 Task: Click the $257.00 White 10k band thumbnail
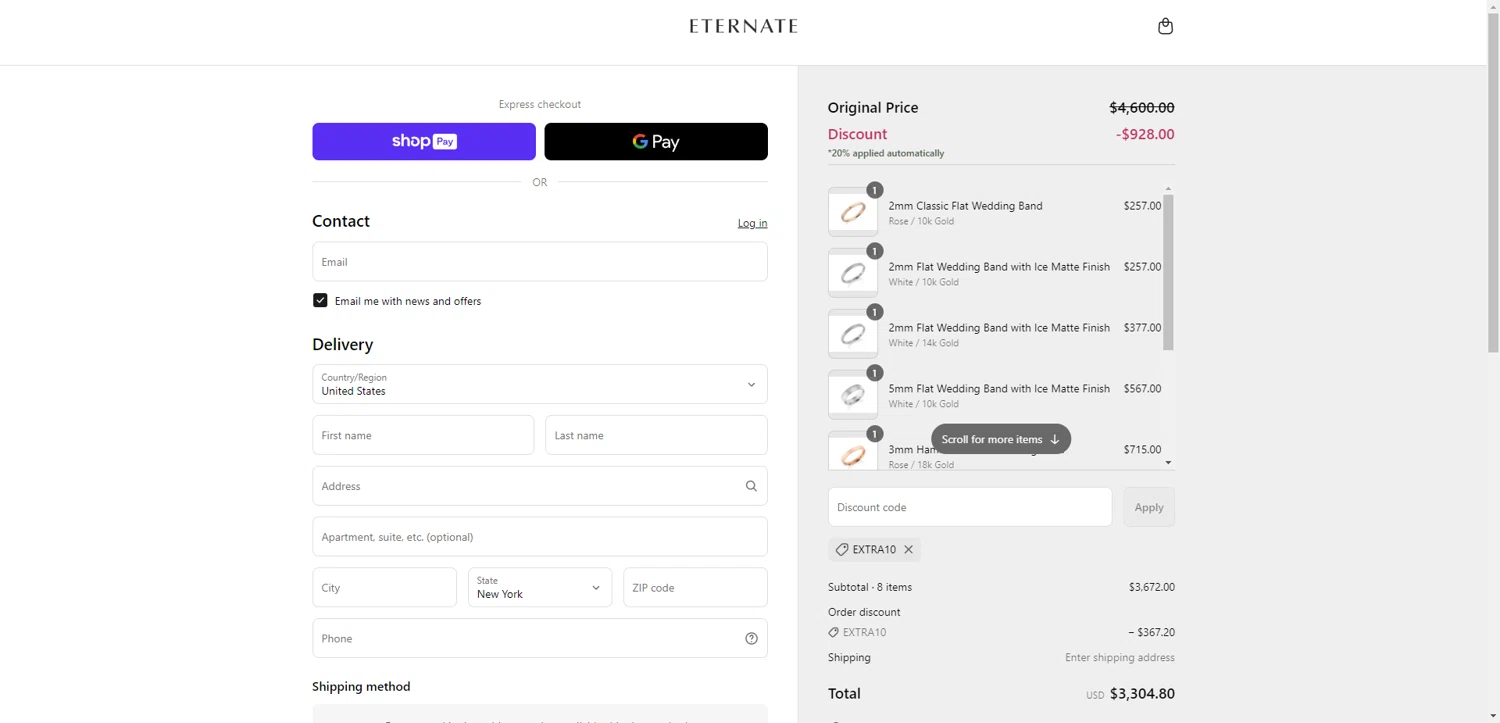pyautogui.click(x=853, y=273)
